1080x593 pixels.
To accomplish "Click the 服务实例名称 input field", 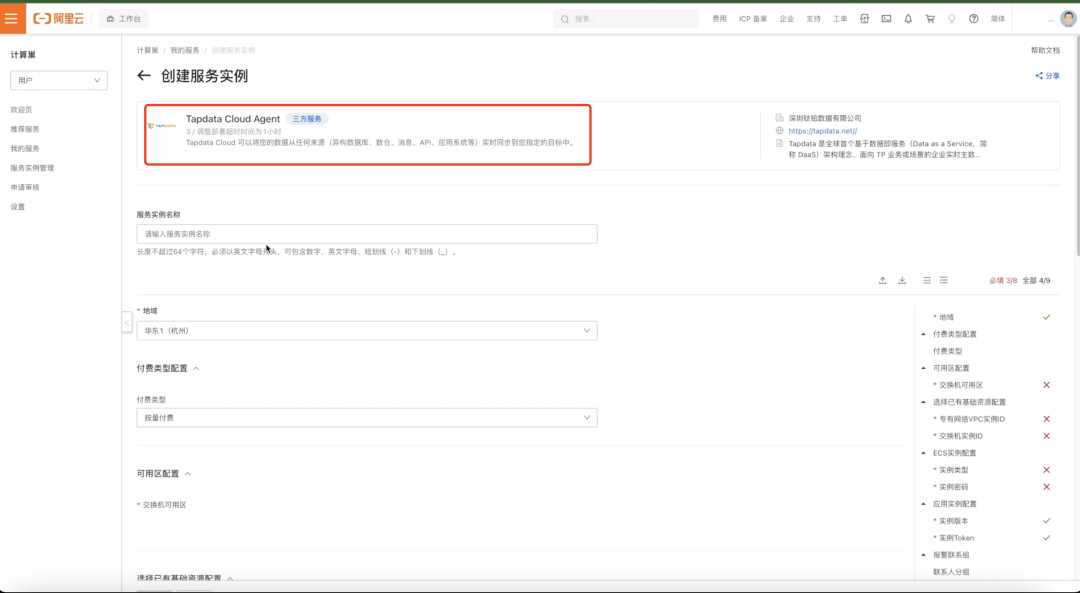I will tap(366, 234).
